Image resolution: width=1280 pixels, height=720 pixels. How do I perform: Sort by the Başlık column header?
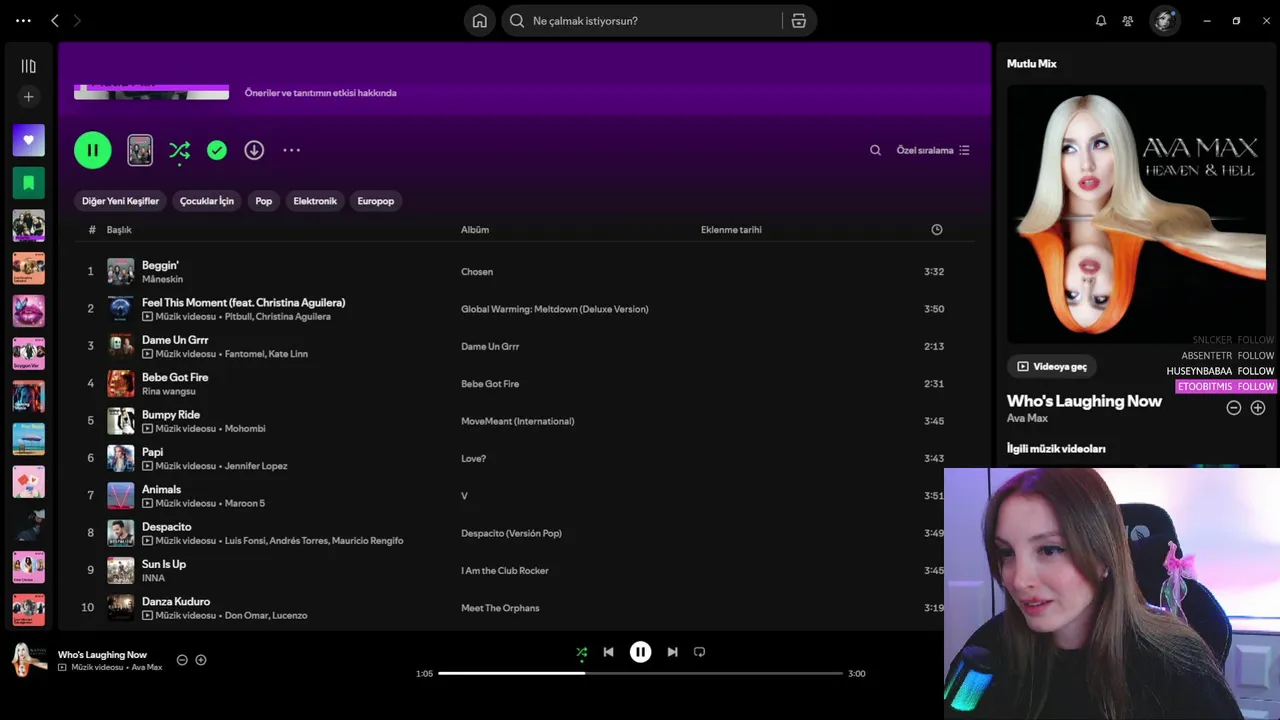[119, 230]
